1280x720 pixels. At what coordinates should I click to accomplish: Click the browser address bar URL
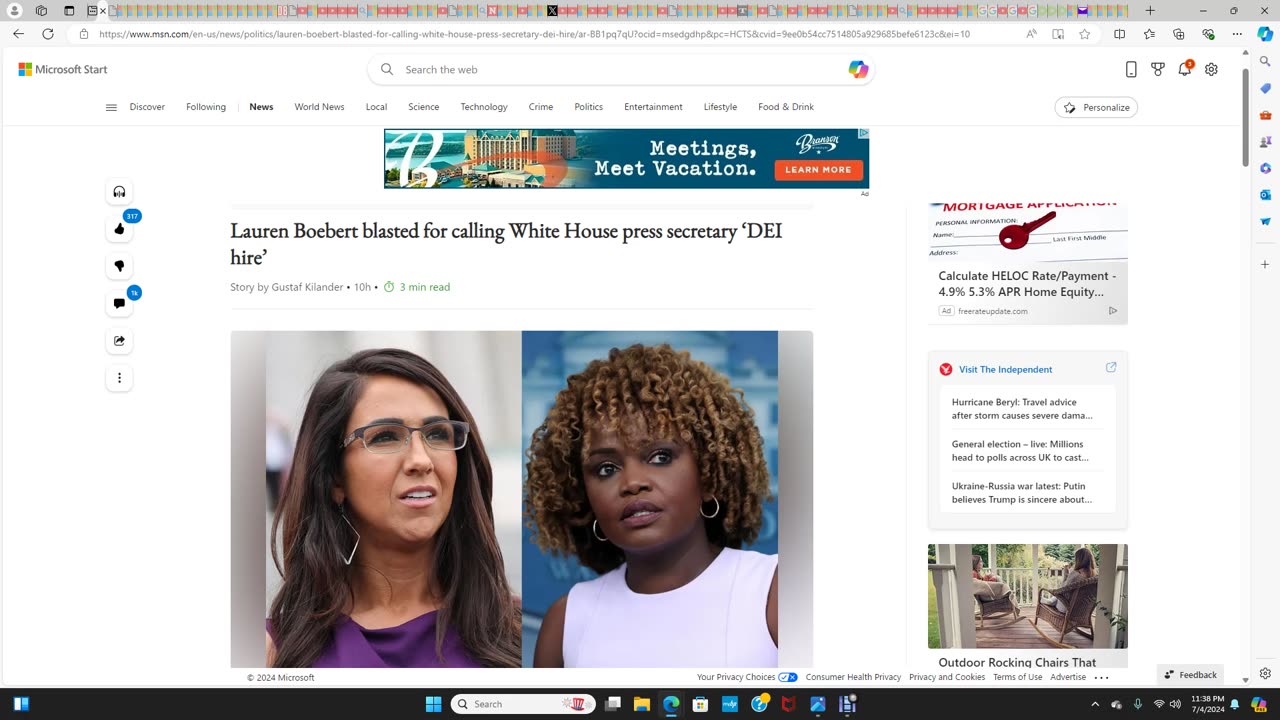(535, 34)
